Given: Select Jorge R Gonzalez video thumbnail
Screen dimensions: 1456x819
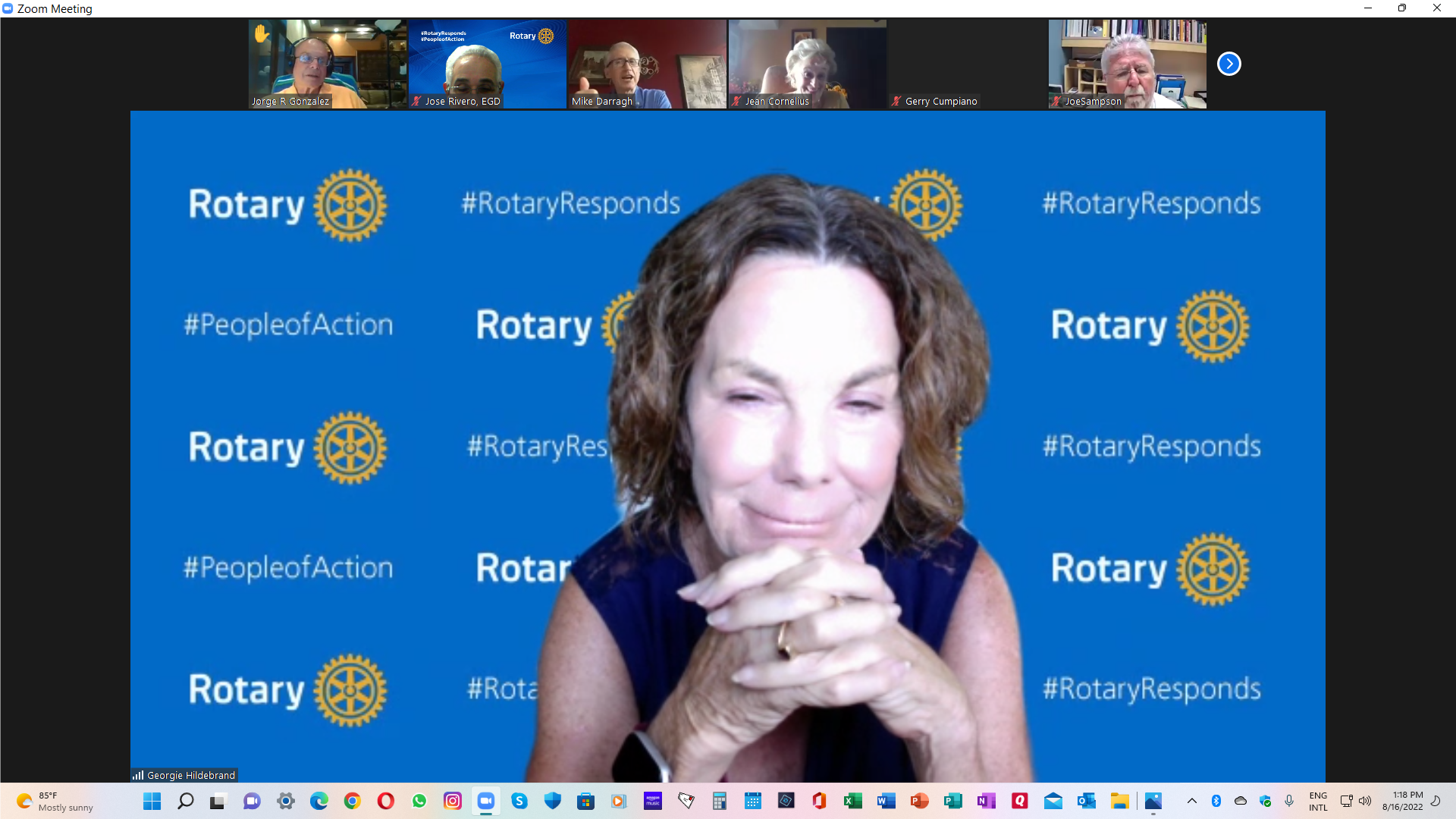Looking at the screenshot, I should point(327,64).
